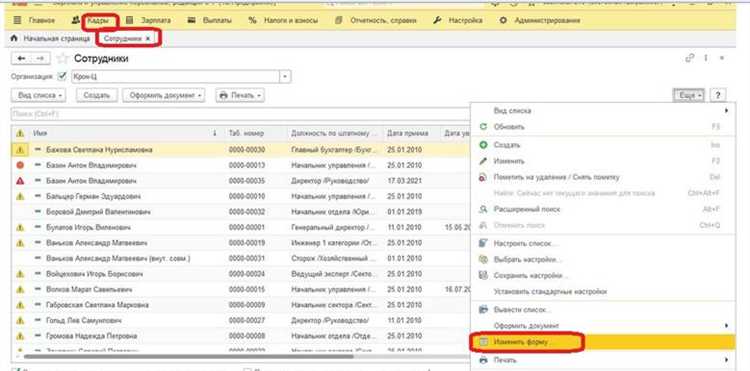Click the Создать button

(97, 95)
